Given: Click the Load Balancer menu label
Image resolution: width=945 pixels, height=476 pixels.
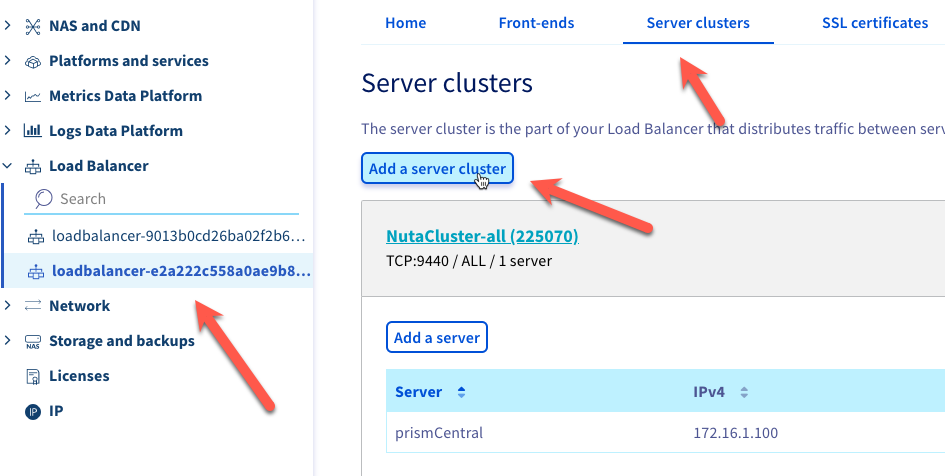Looking at the screenshot, I should [99, 166].
